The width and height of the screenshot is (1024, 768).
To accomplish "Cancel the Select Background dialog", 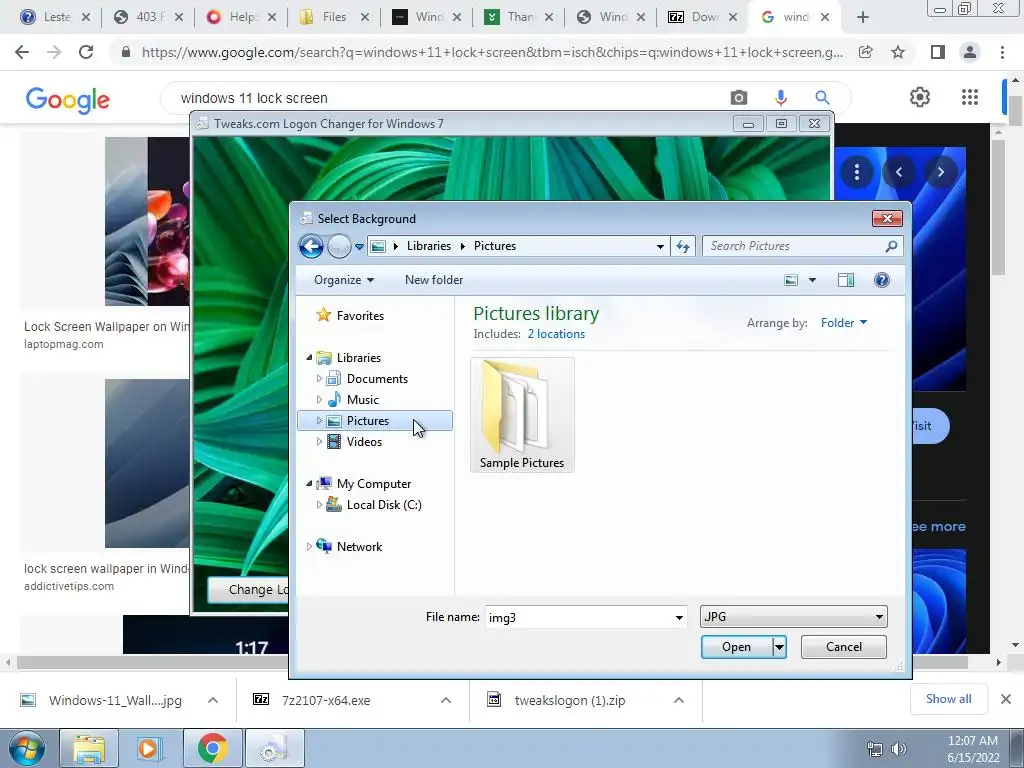I will tap(844, 647).
